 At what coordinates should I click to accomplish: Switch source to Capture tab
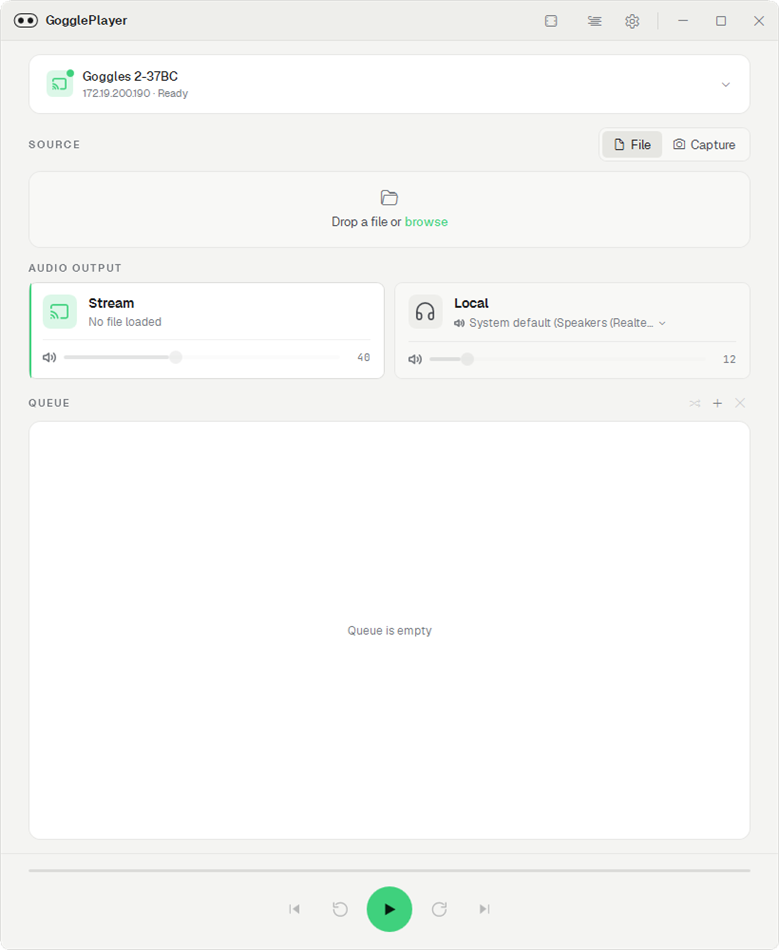click(x=704, y=144)
